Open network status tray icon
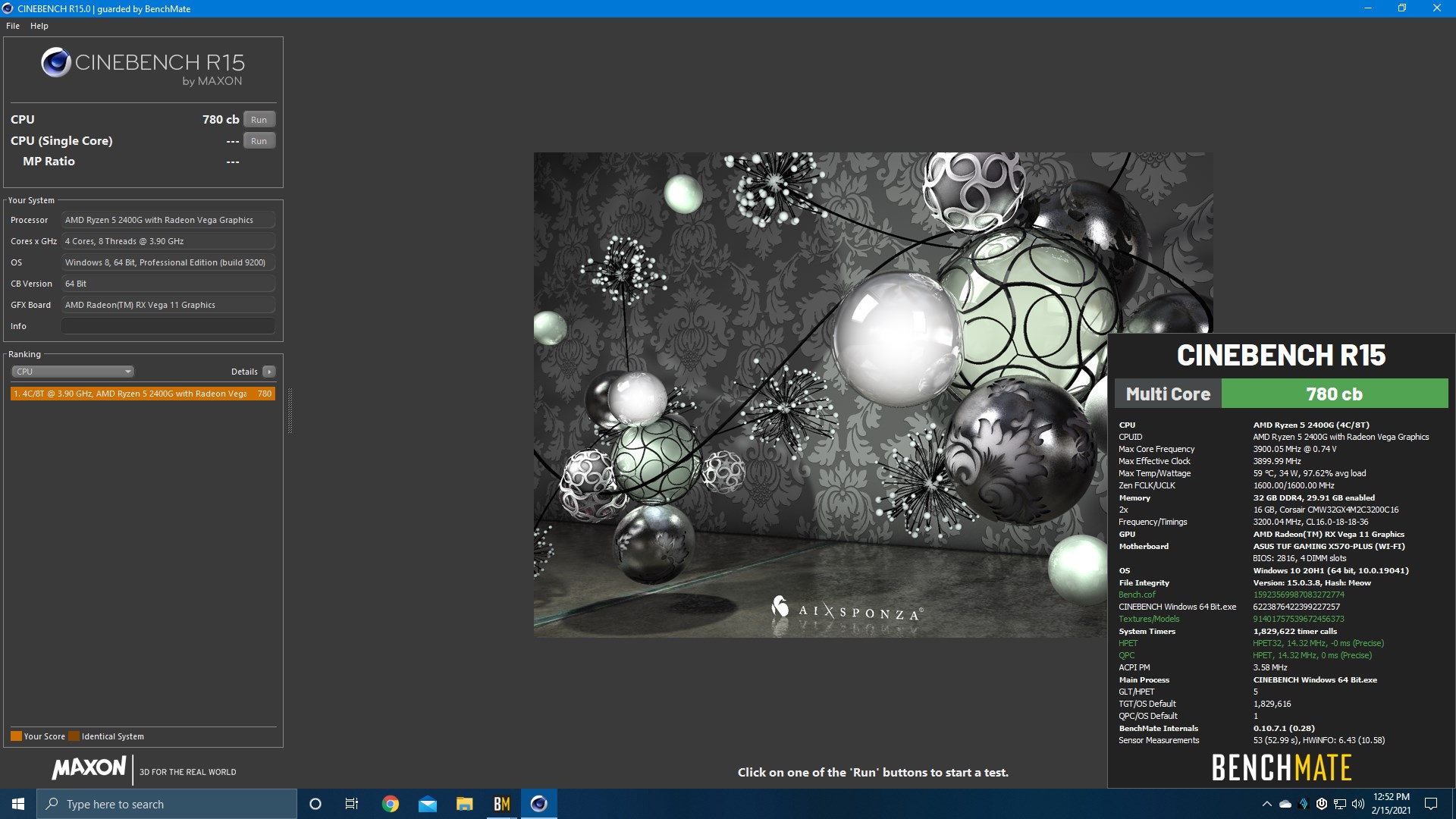The width and height of the screenshot is (1456, 819). click(x=1340, y=804)
